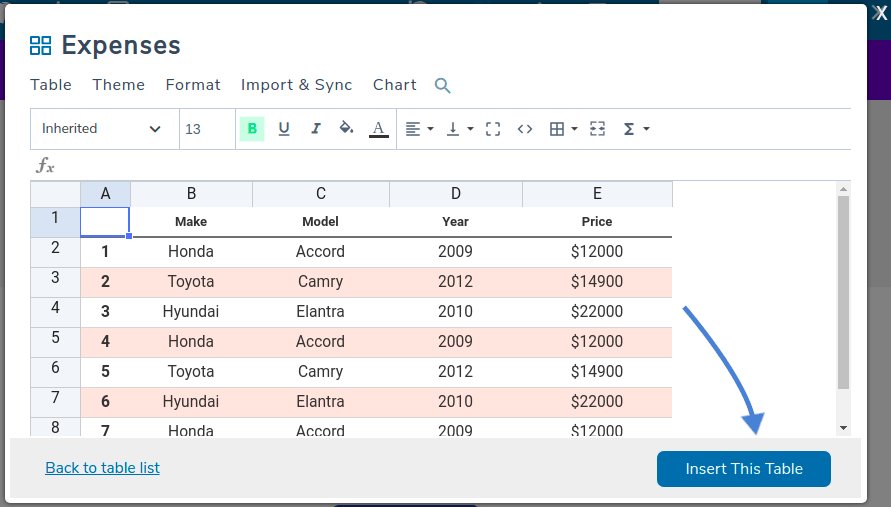Open vertical alignment dropdown
The width and height of the screenshot is (891, 507).
[x=459, y=129]
